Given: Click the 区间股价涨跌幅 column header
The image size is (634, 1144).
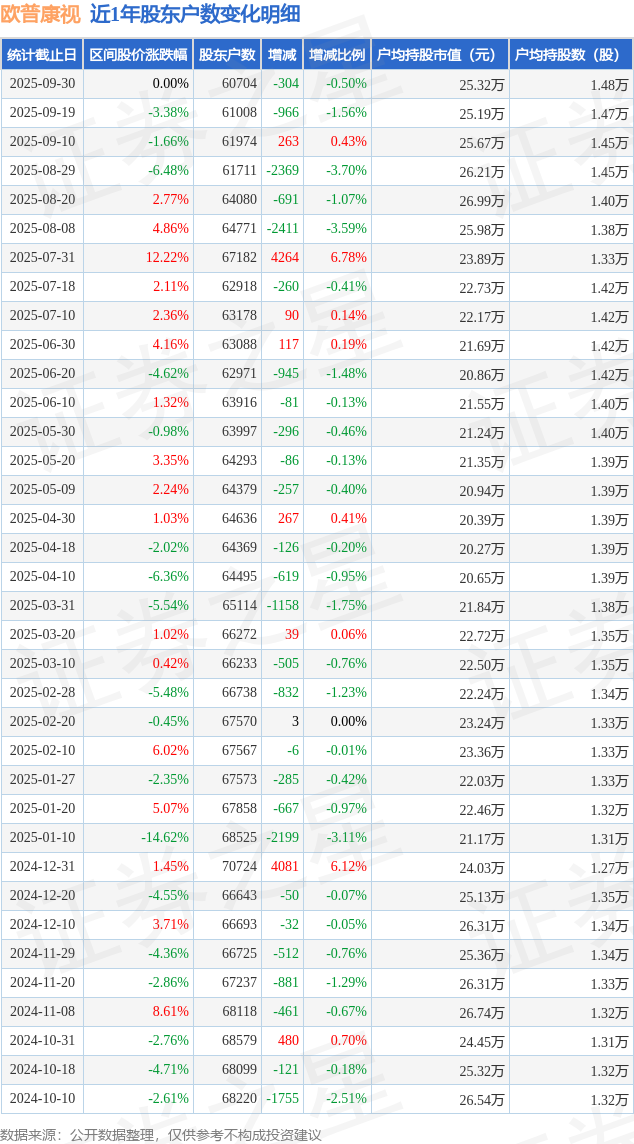Looking at the screenshot, I should point(137,55).
